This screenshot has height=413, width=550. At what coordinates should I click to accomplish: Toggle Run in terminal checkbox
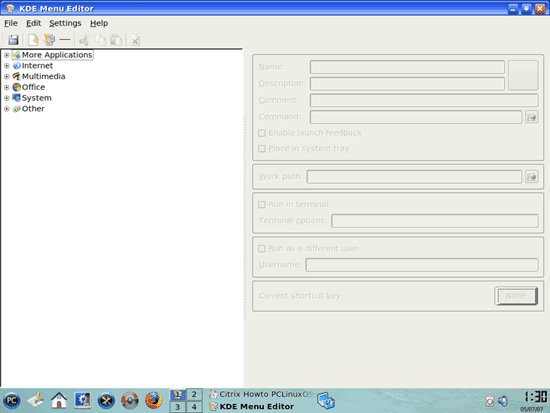pyautogui.click(x=262, y=205)
